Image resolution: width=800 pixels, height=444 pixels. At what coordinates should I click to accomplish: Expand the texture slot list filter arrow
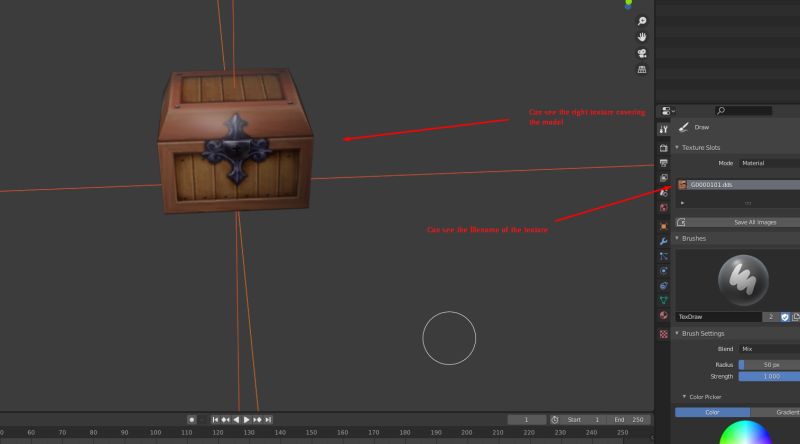(x=682, y=203)
